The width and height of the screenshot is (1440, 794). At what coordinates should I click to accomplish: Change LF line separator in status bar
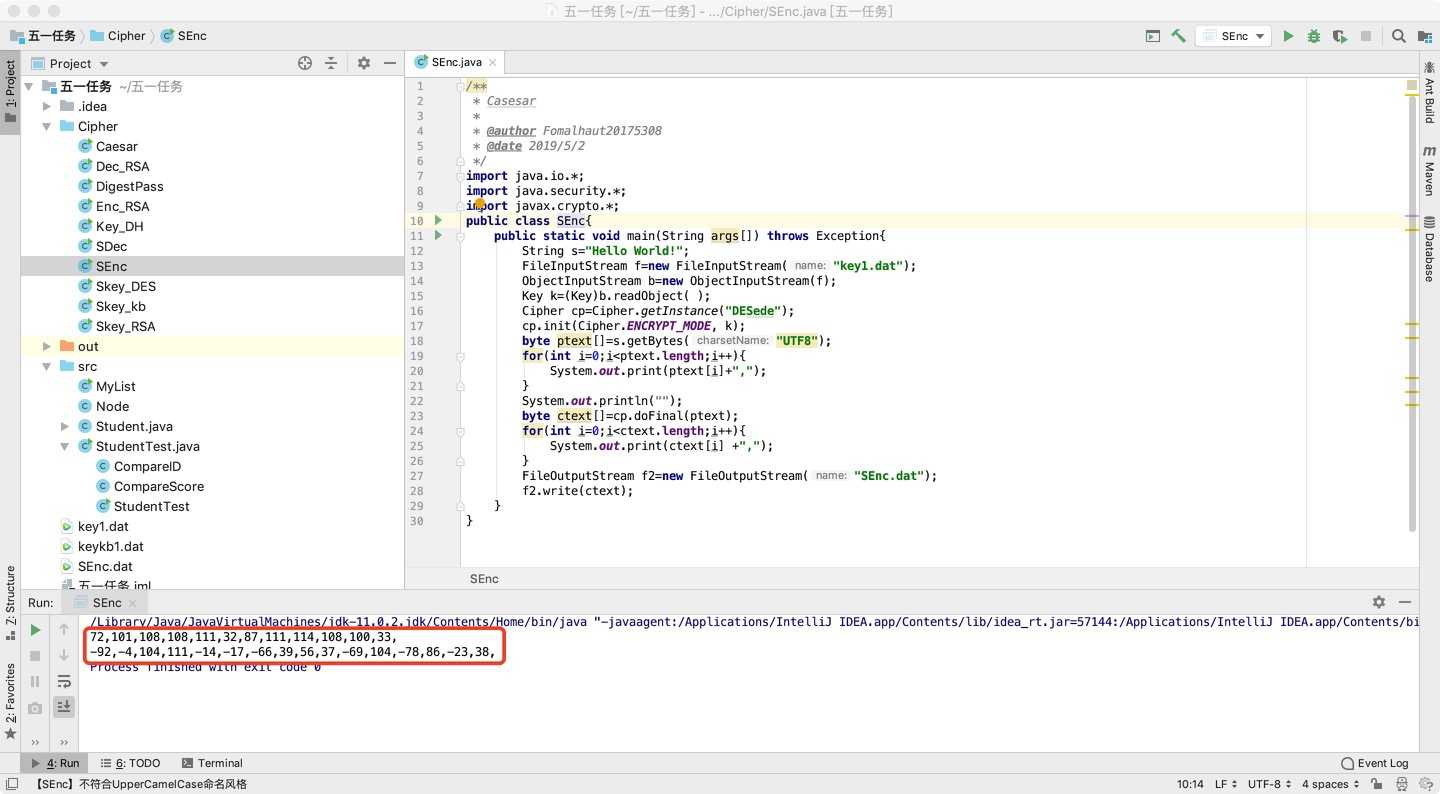1226,785
